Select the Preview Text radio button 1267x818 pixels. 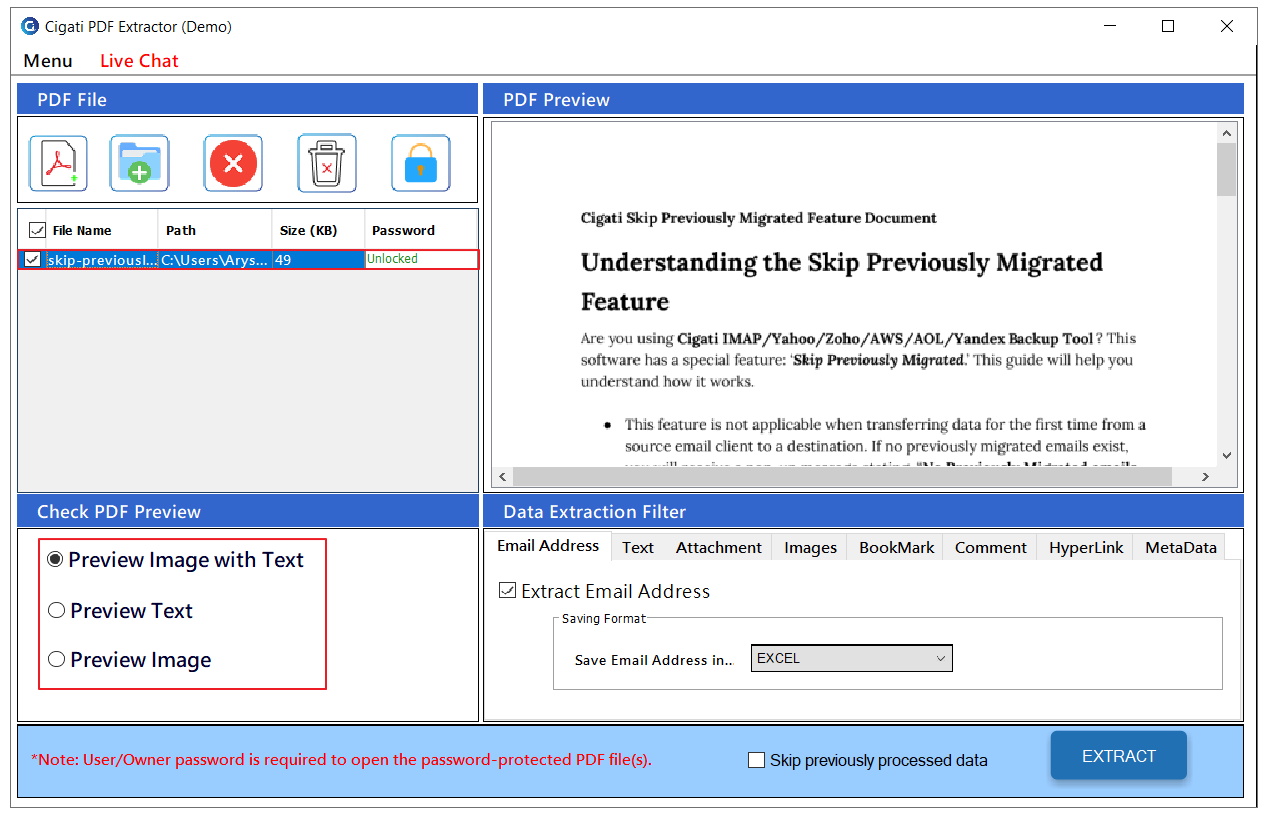[56, 610]
